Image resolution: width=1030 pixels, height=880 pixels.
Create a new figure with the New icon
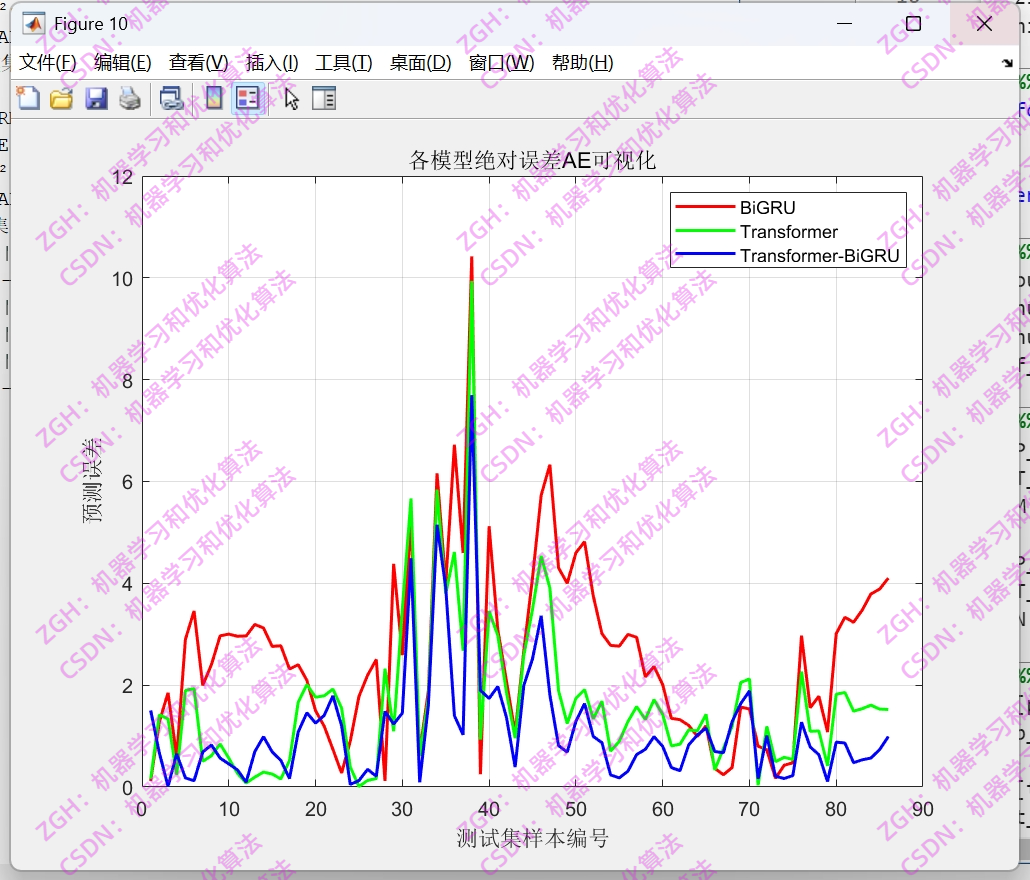28,97
